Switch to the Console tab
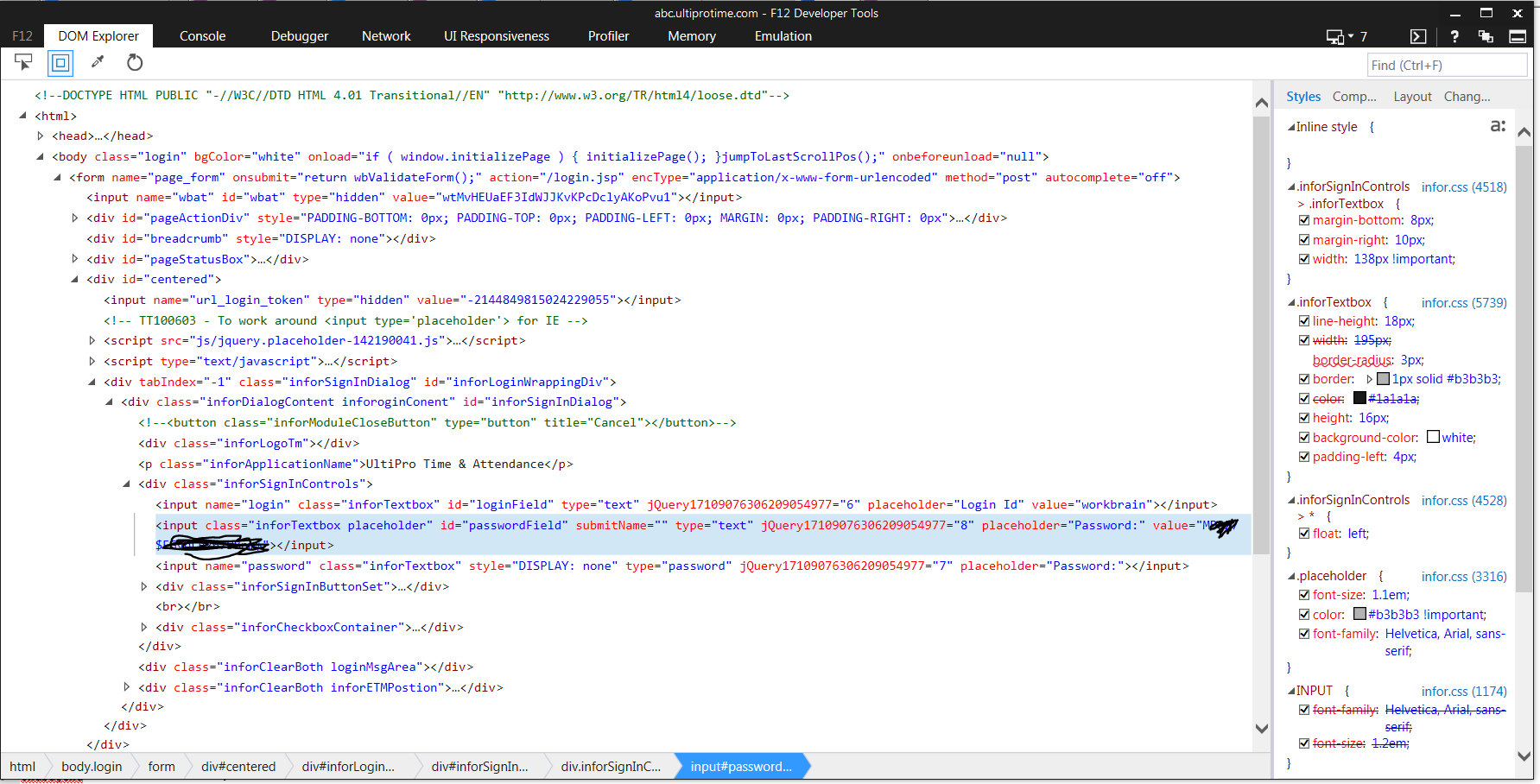The height and width of the screenshot is (784, 1540). pos(202,36)
